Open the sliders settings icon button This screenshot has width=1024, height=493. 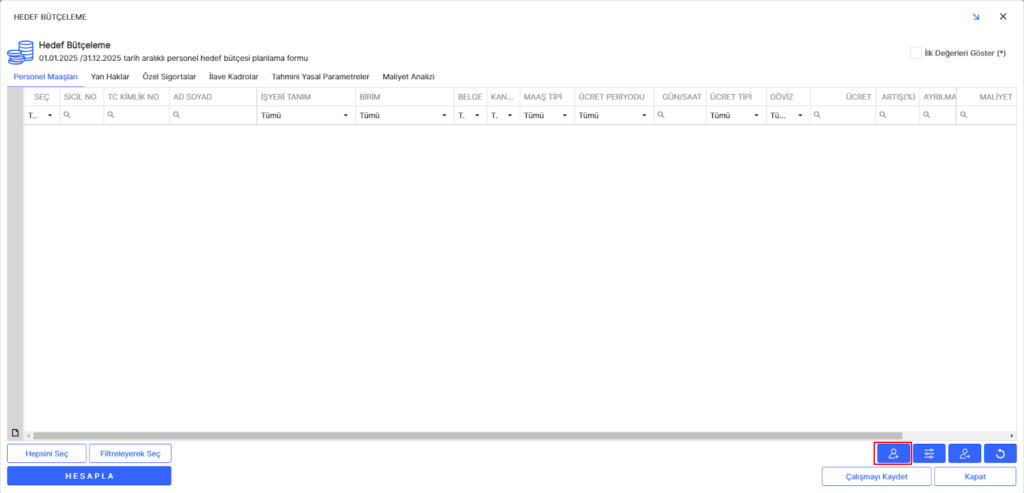929,454
